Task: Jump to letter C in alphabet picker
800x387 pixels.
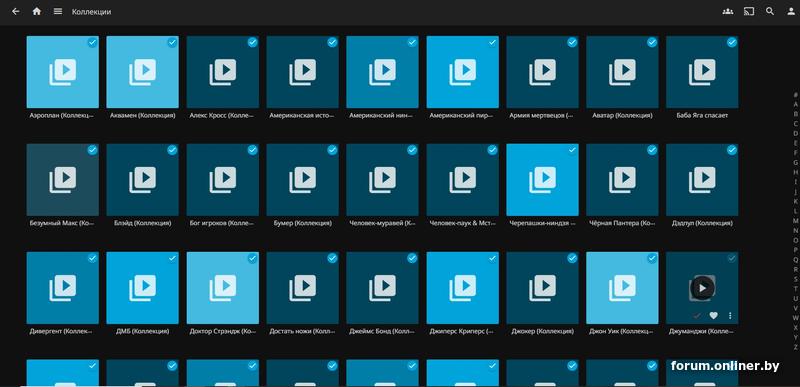Action: [795, 124]
